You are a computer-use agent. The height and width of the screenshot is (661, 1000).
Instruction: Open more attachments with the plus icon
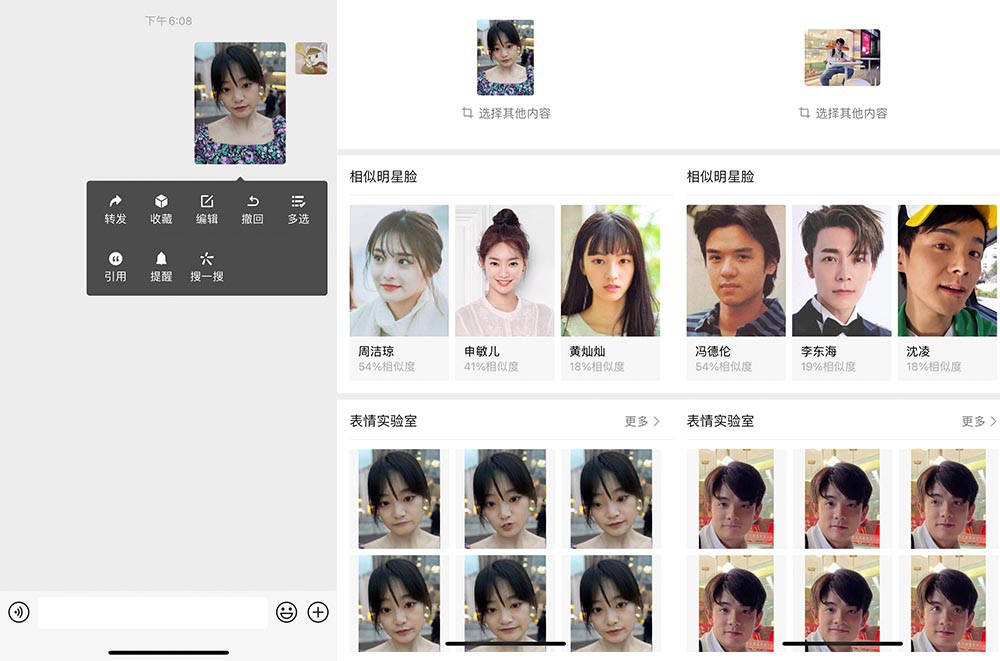(318, 612)
